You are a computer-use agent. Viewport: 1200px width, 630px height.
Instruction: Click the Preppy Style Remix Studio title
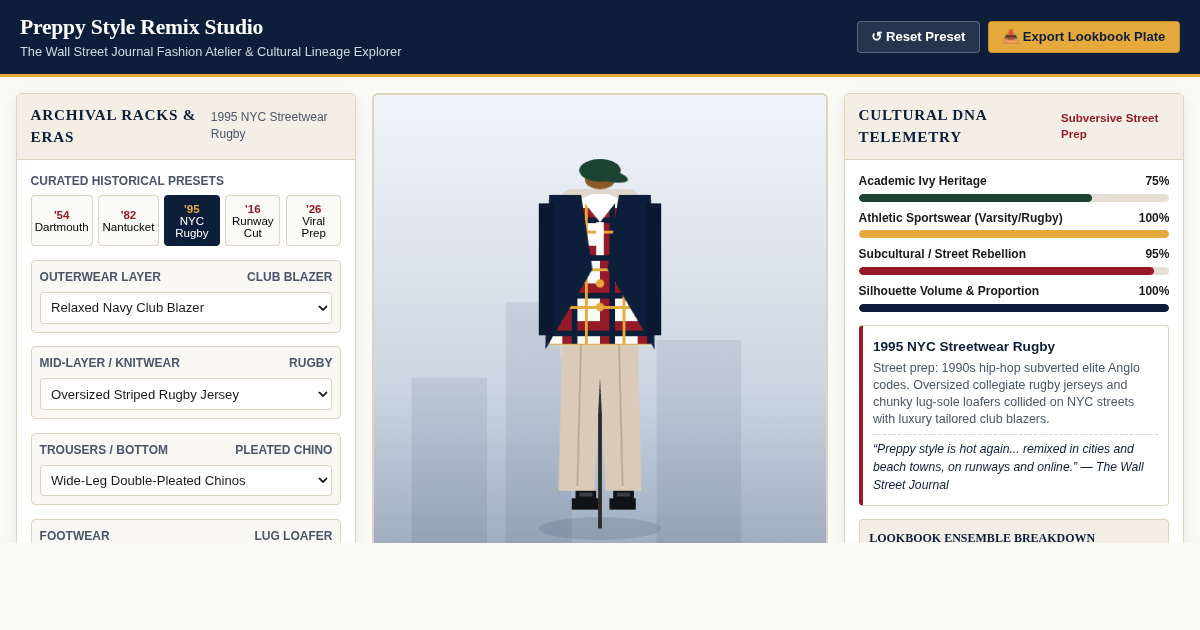point(141,27)
